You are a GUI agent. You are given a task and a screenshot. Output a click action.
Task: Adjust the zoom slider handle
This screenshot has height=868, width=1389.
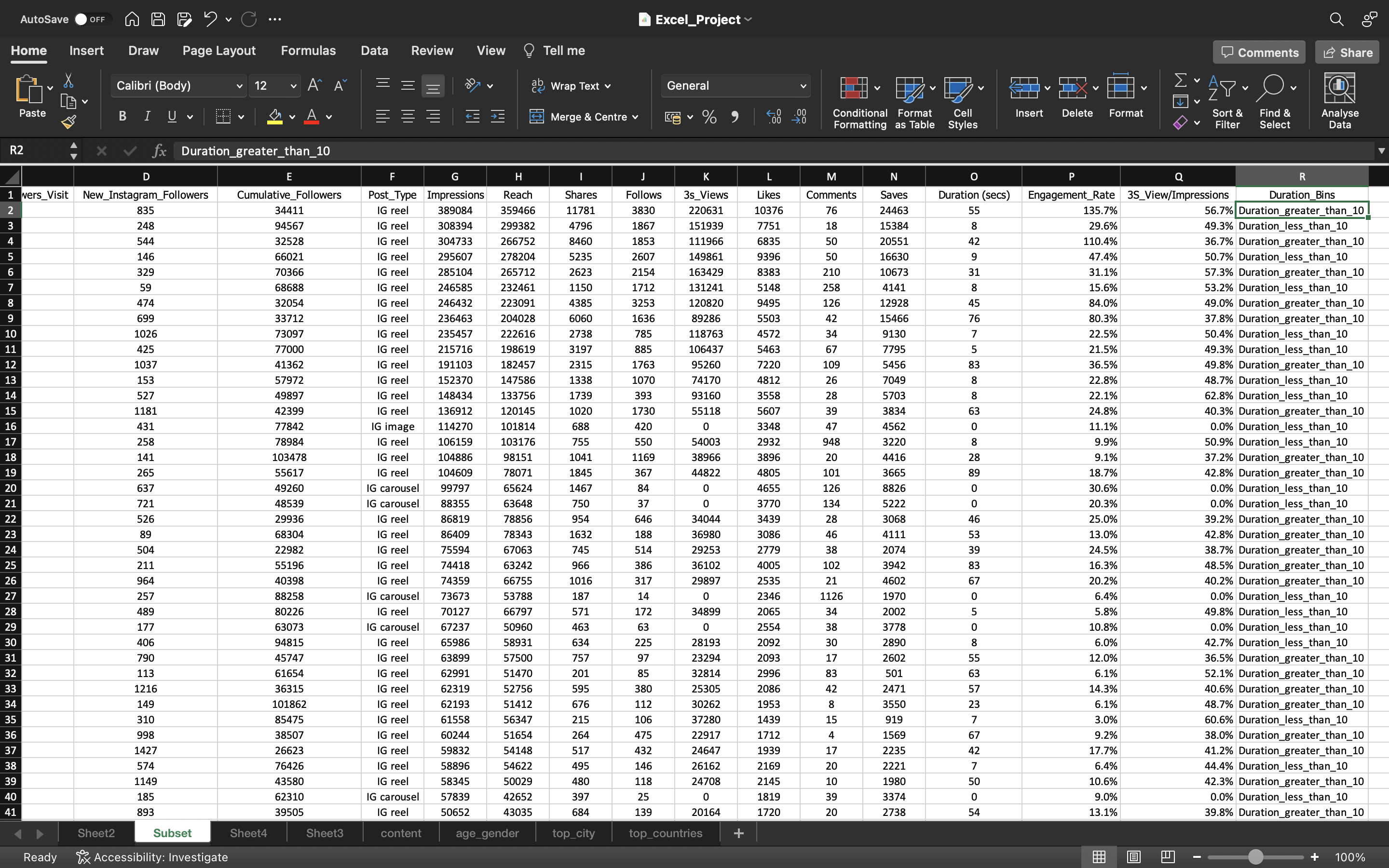click(1255, 857)
